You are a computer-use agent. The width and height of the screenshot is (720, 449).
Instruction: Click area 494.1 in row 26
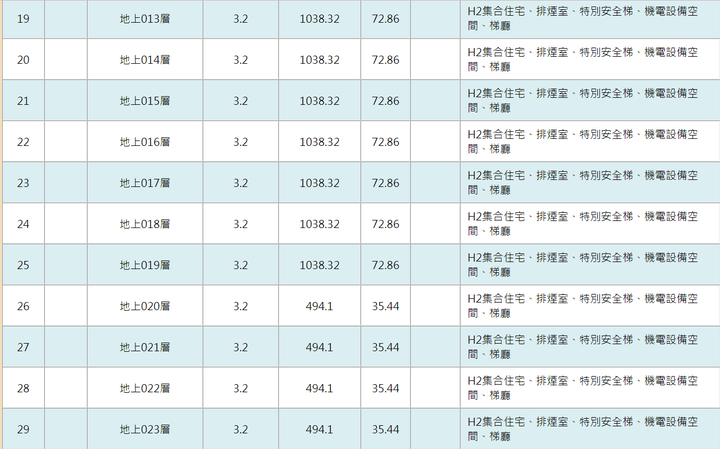320,306
